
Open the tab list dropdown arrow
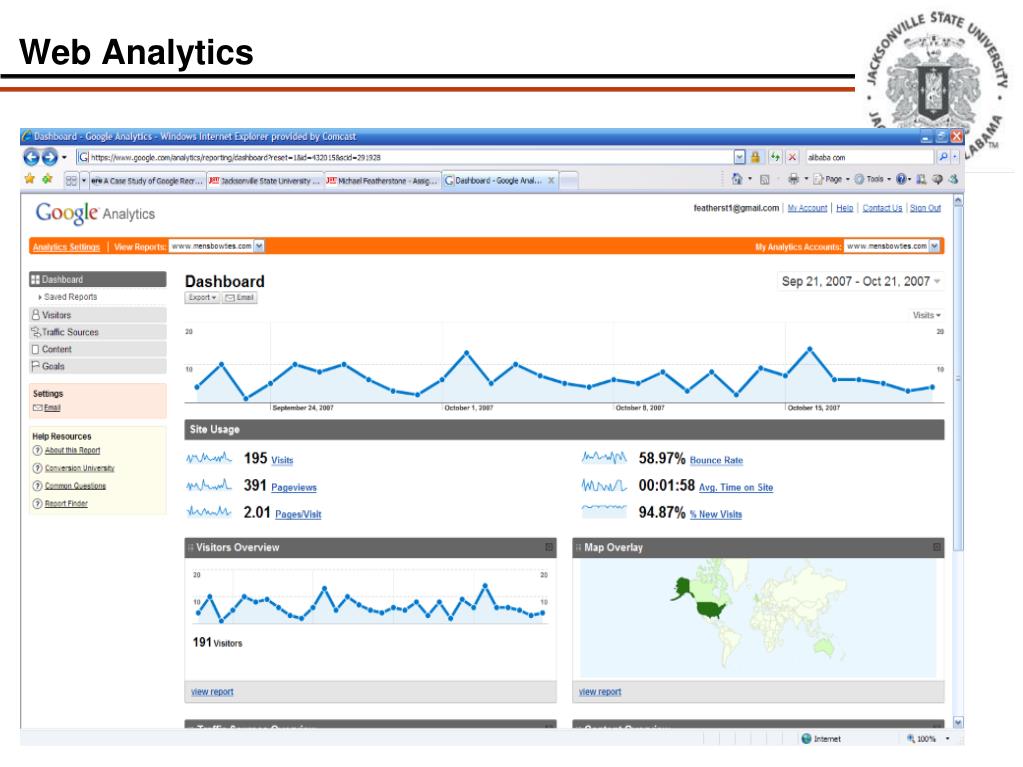coord(84,181)
